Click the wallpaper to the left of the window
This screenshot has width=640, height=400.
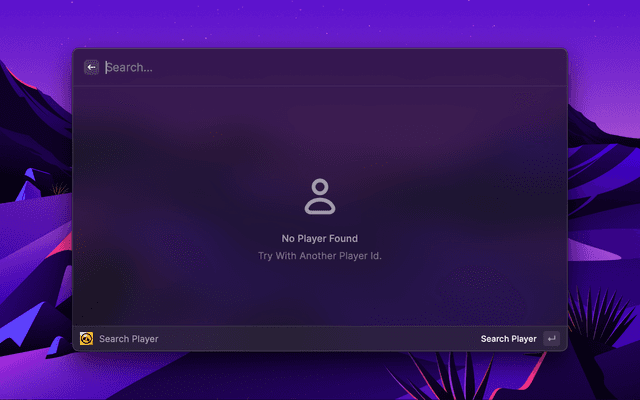point(35,150)
